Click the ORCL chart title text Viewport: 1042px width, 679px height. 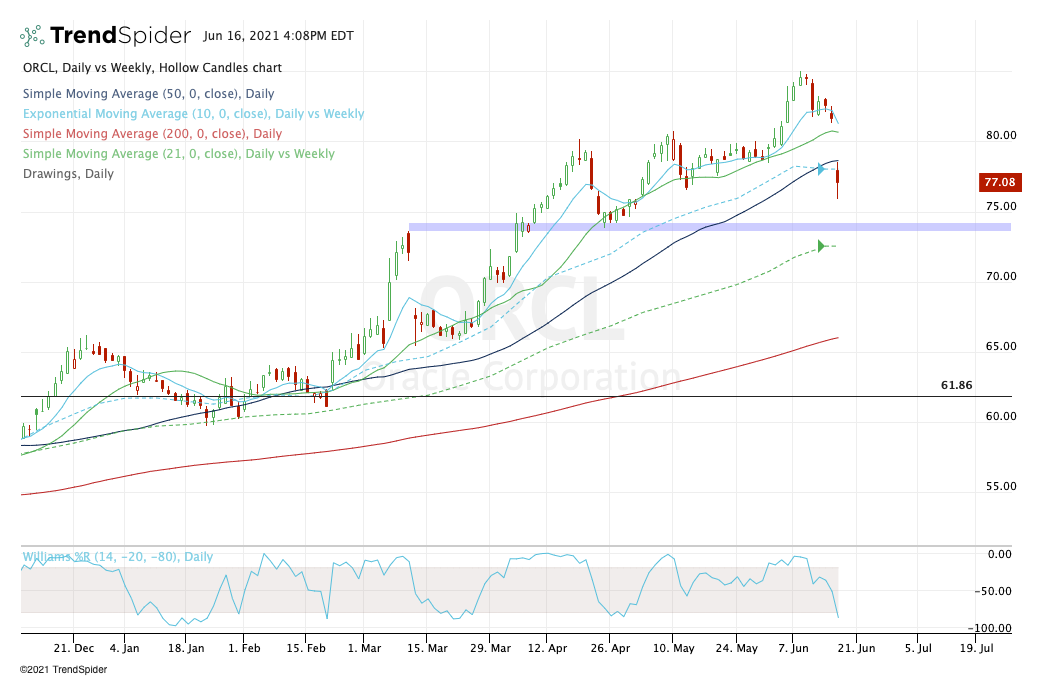coord(151,68)
